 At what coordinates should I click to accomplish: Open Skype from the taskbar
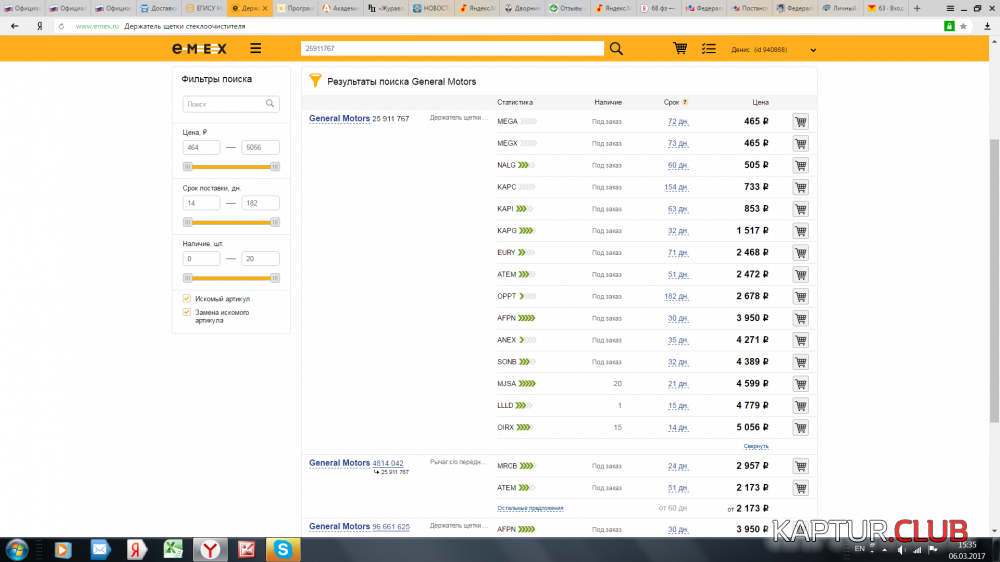[x=283, y=549]
